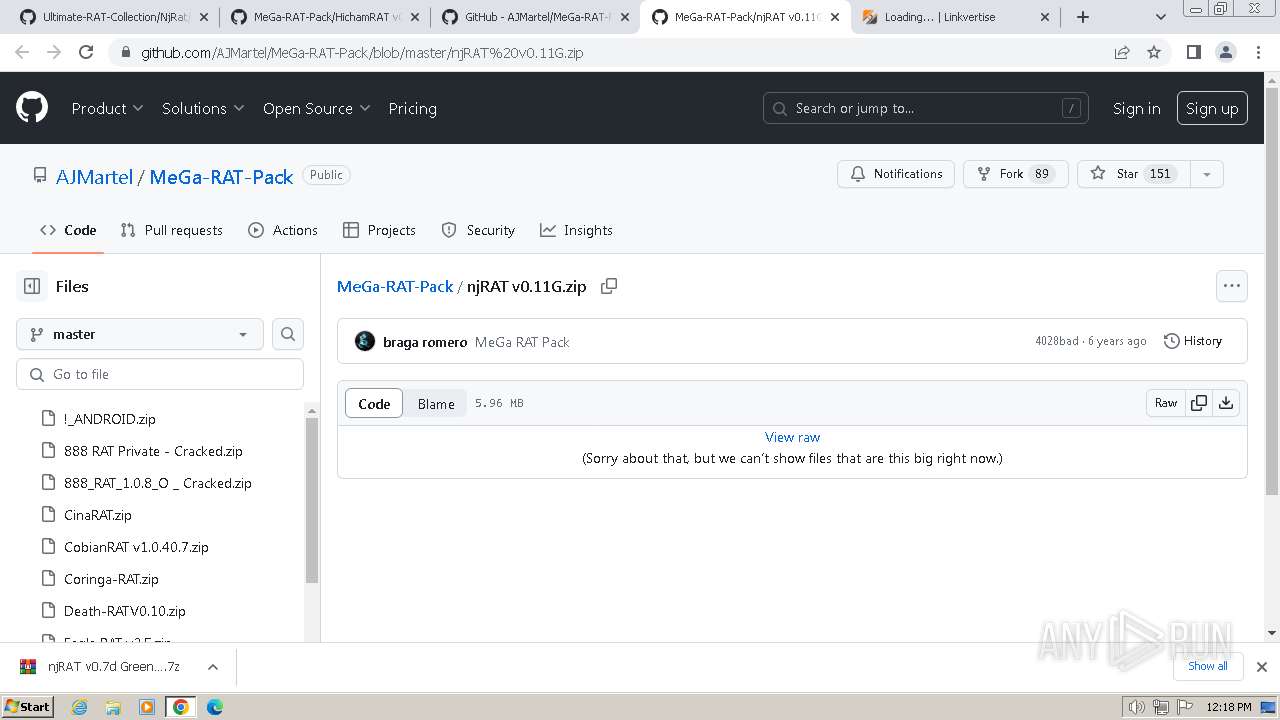Switch to the Blame view

[436, 404]
